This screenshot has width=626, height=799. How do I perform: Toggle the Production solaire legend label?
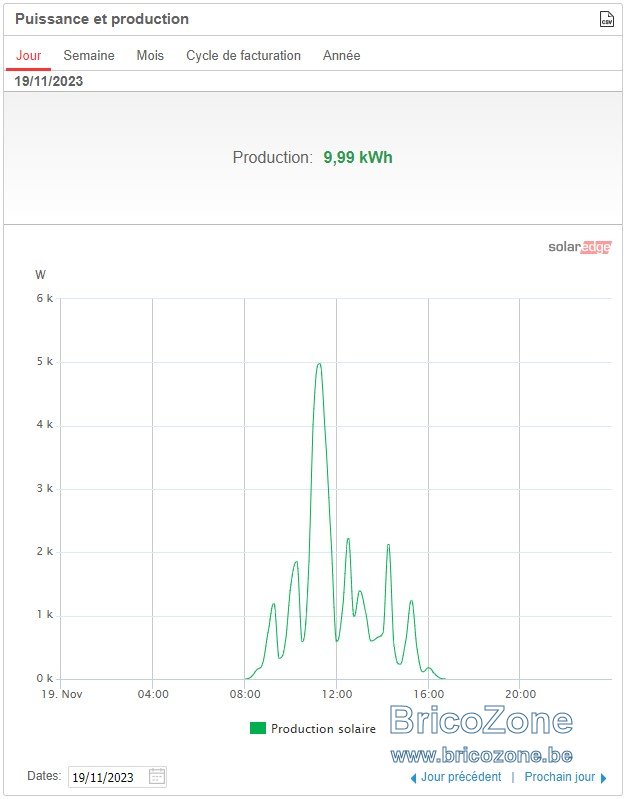323,729
